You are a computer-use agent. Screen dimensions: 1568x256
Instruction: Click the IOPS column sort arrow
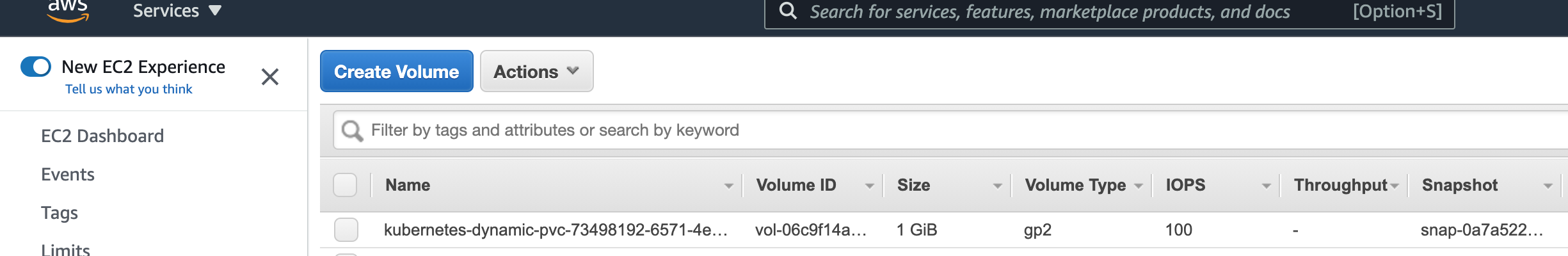pos(1266,186)
